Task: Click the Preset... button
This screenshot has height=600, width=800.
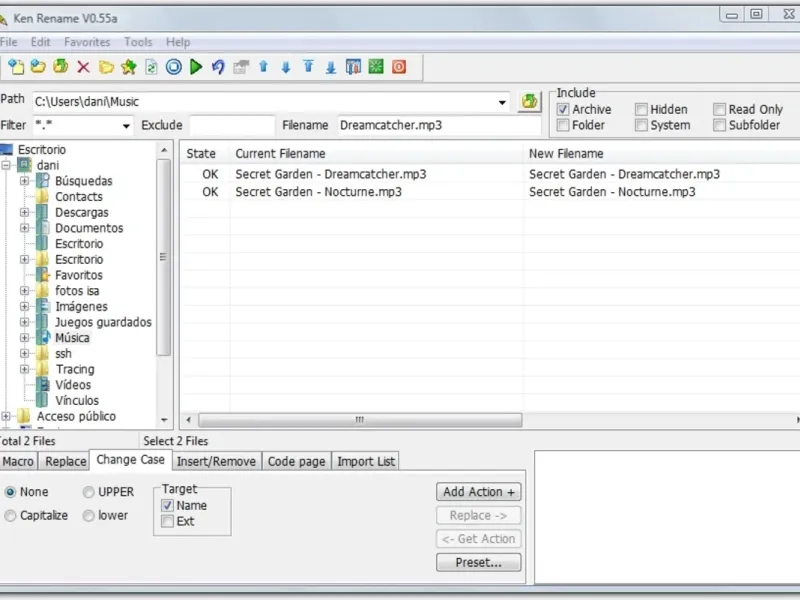Action: 479,562
